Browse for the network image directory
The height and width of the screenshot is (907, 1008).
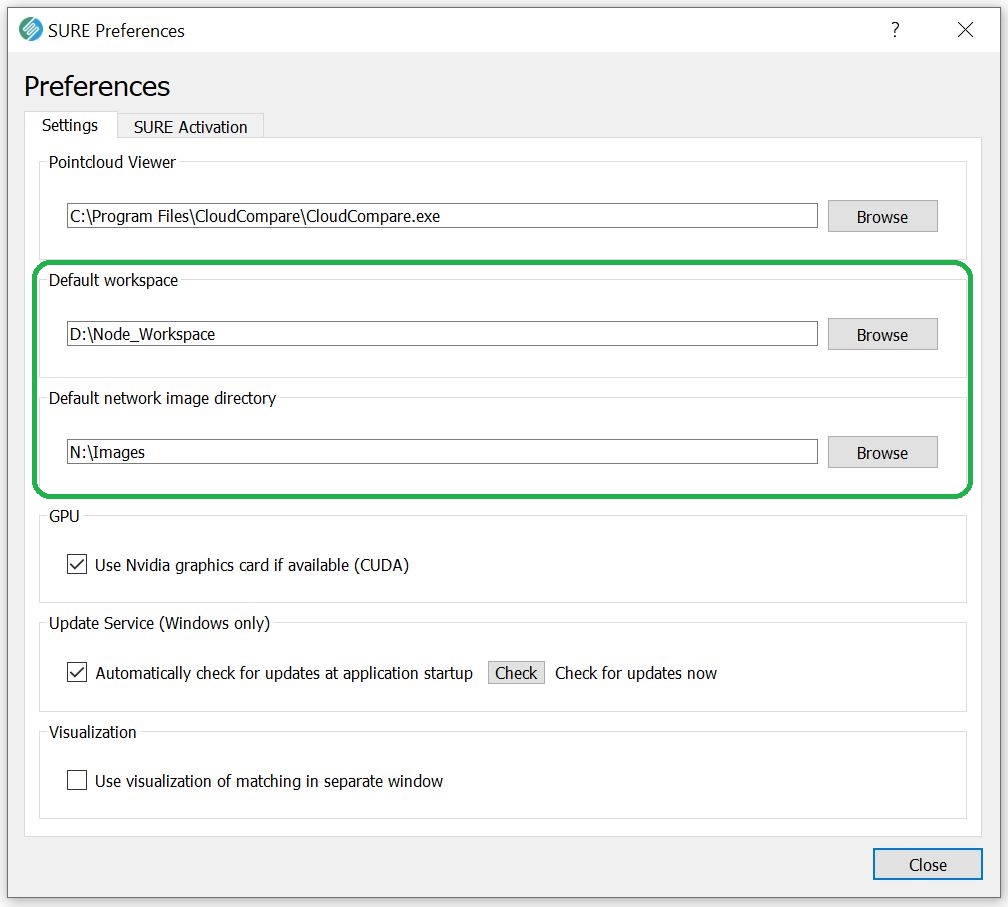882,453
